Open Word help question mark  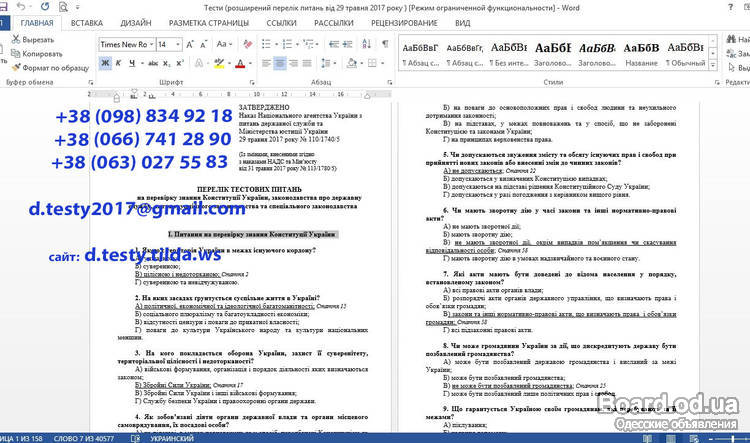coord(730,7)
